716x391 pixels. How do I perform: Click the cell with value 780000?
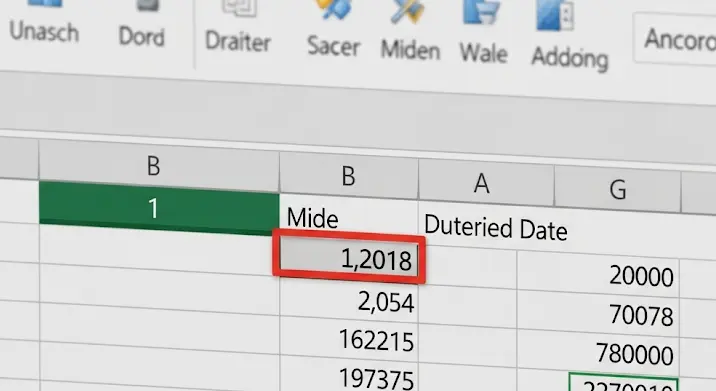click(598, 354)
